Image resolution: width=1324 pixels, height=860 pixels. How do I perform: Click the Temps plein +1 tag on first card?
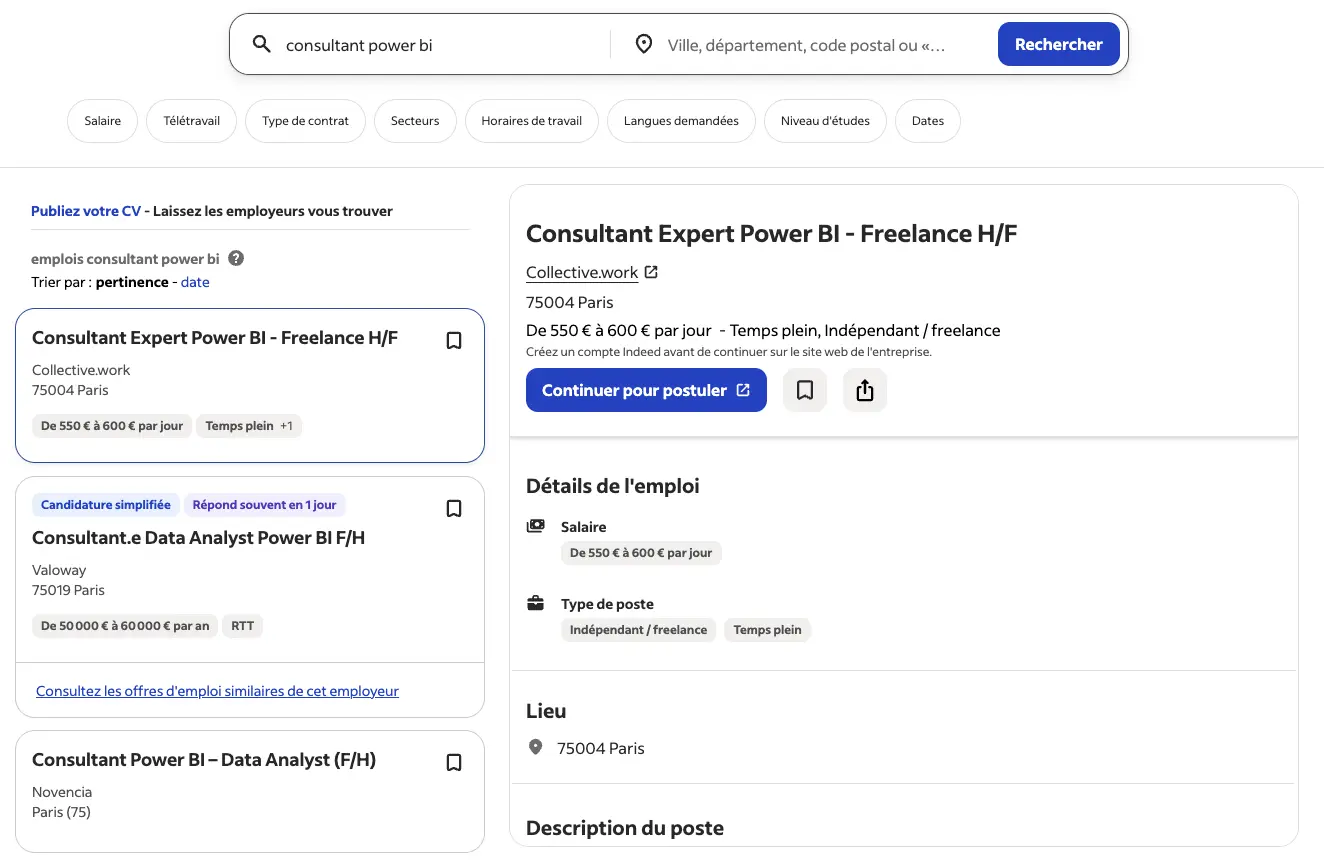(249, 426)
